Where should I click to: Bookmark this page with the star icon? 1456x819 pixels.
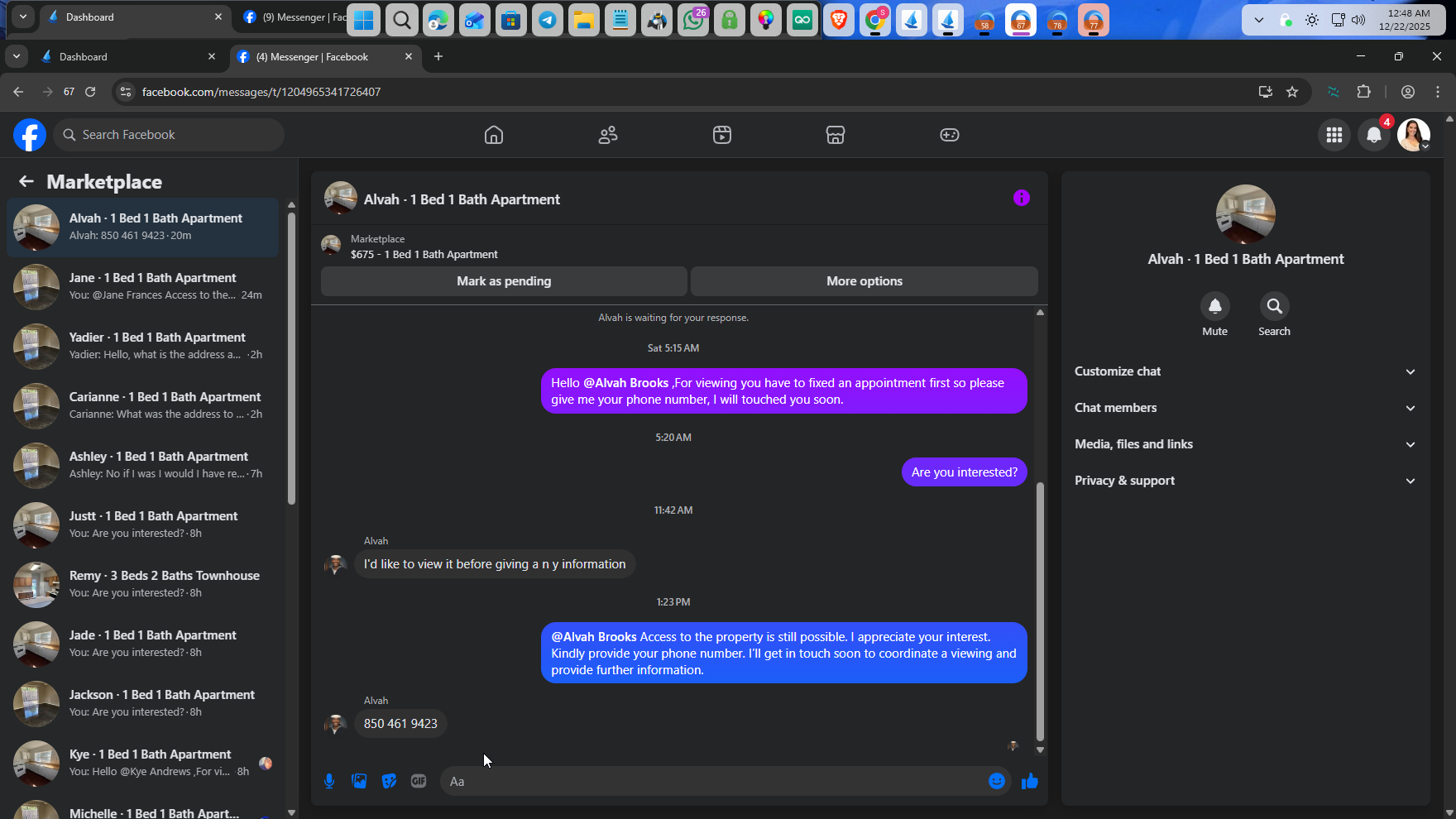1292,92
